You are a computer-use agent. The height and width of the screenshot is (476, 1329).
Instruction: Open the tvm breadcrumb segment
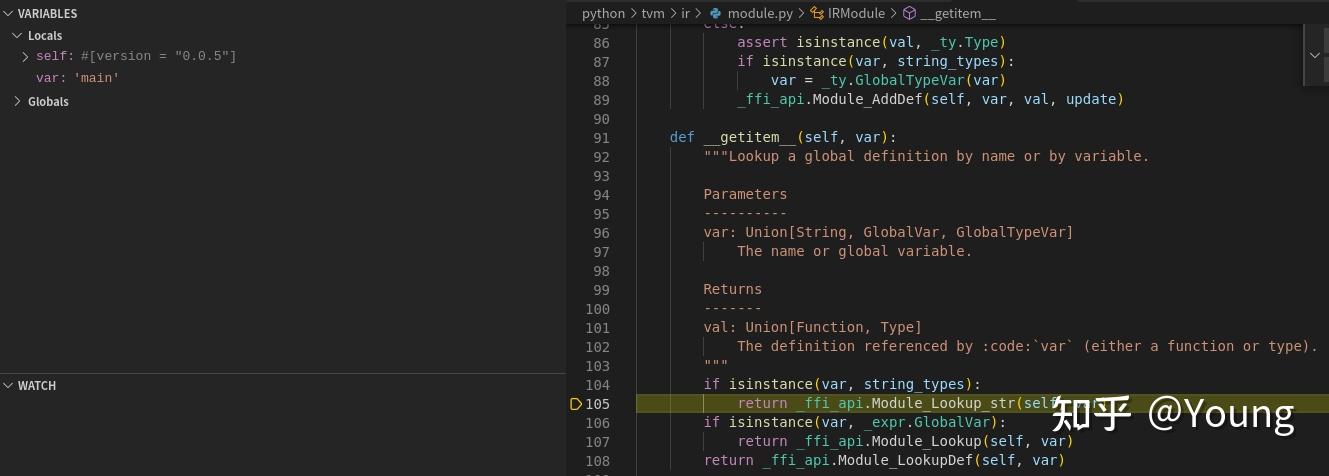tap(652, 14)
